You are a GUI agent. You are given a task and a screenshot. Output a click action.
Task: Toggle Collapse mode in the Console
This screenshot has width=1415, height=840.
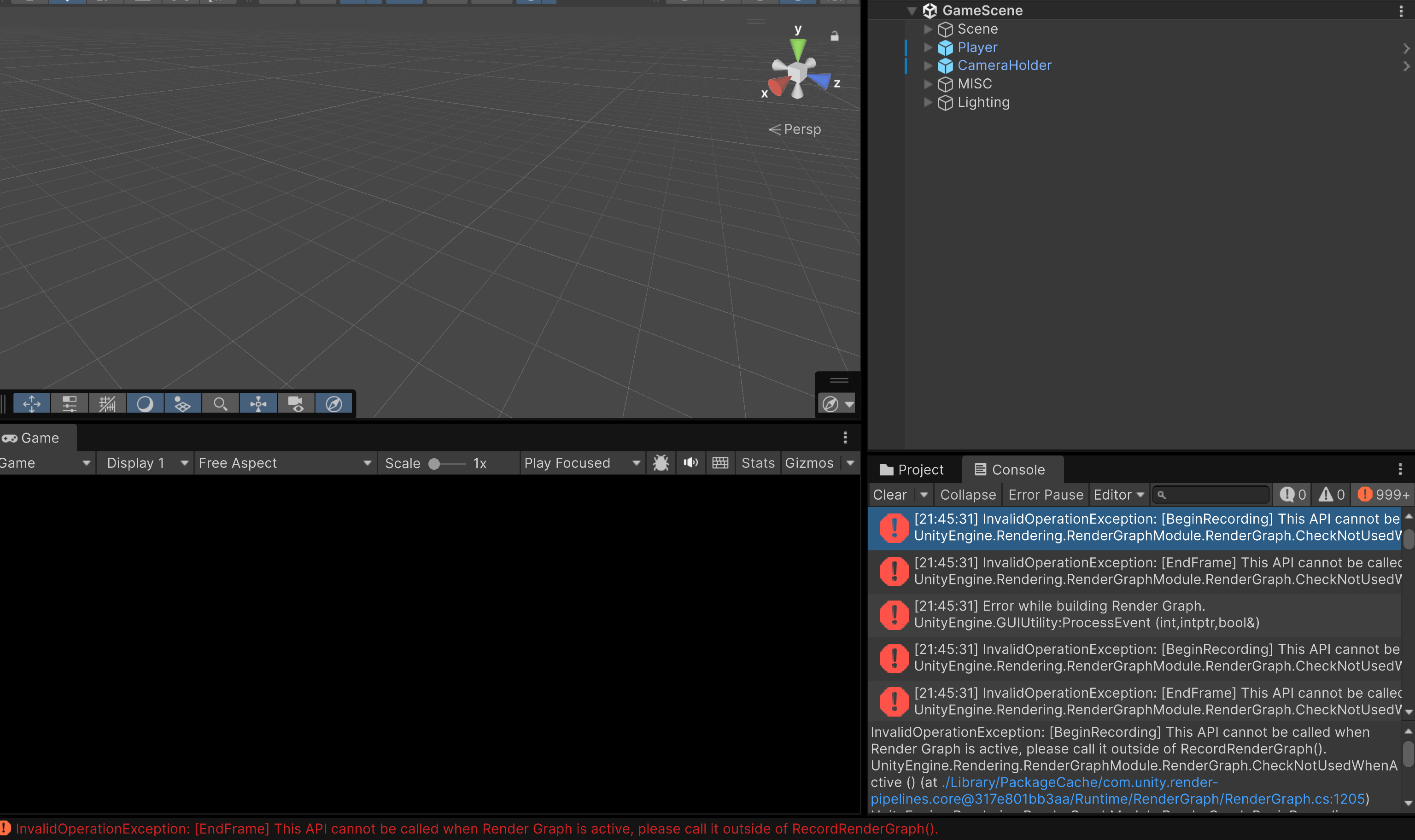(967, 495)
